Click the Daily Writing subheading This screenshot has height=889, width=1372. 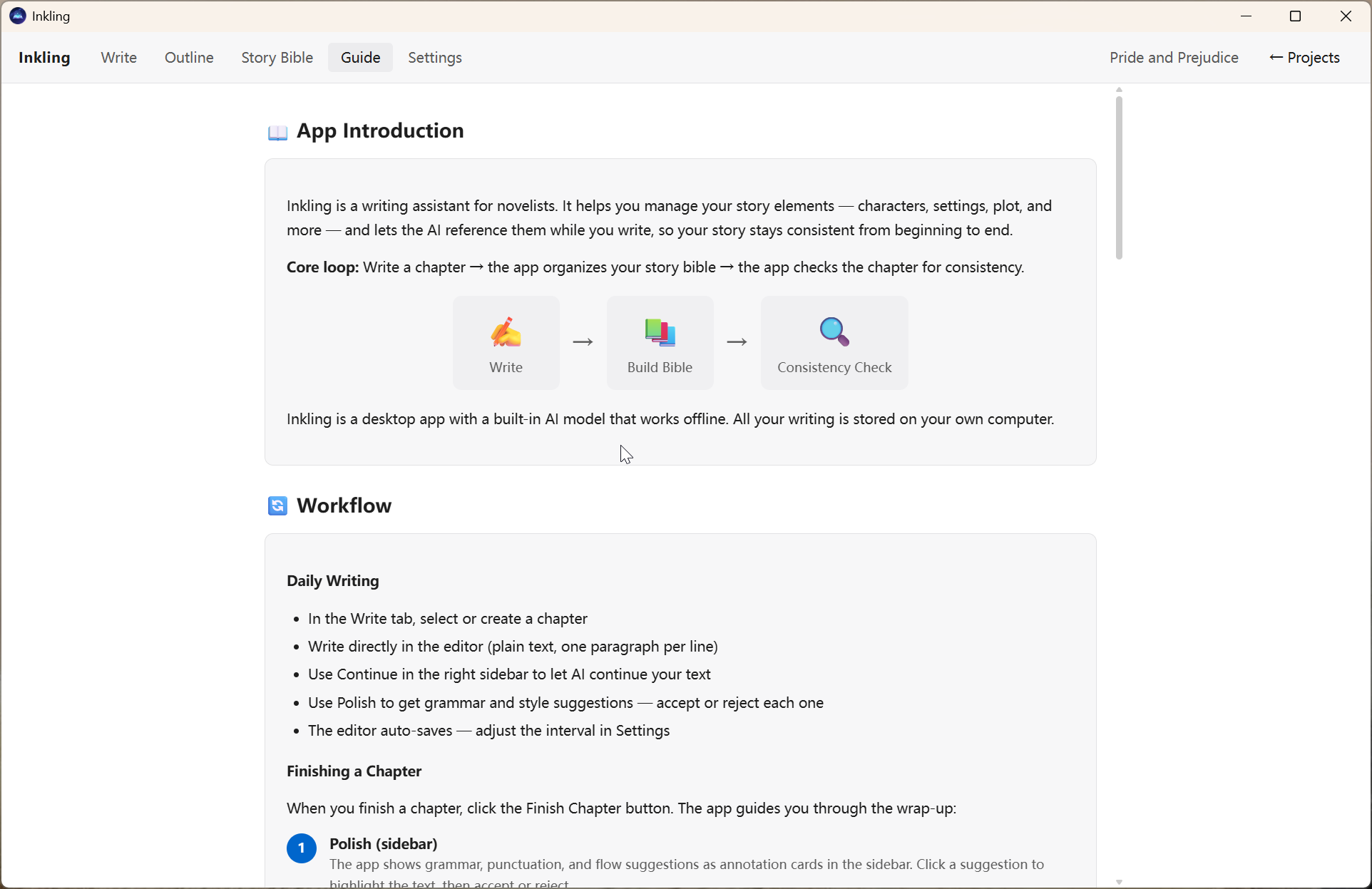(x=332, y=581)
